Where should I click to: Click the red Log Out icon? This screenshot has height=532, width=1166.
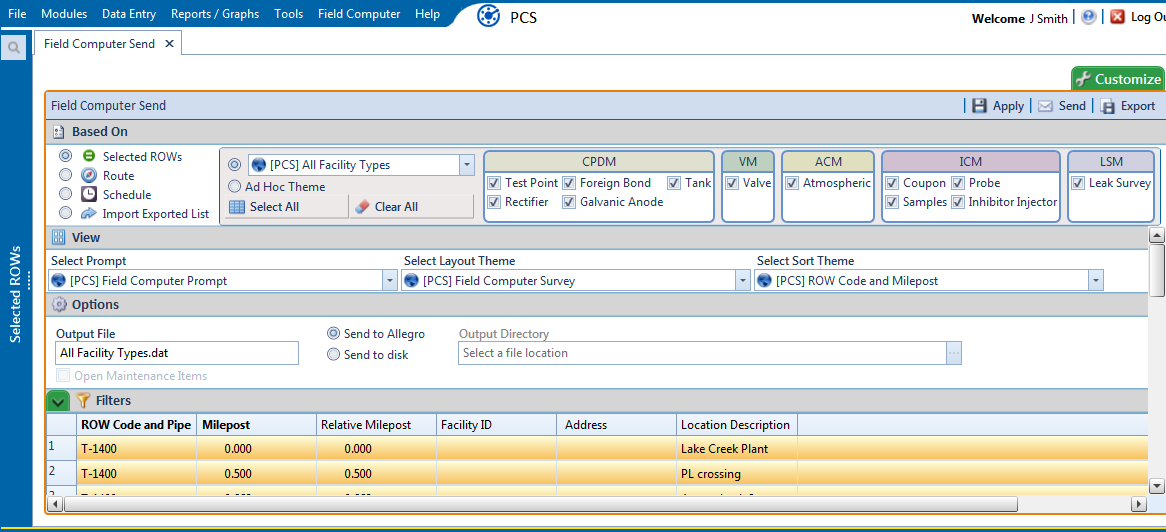pyautogui.click(x=1117, y=17)
